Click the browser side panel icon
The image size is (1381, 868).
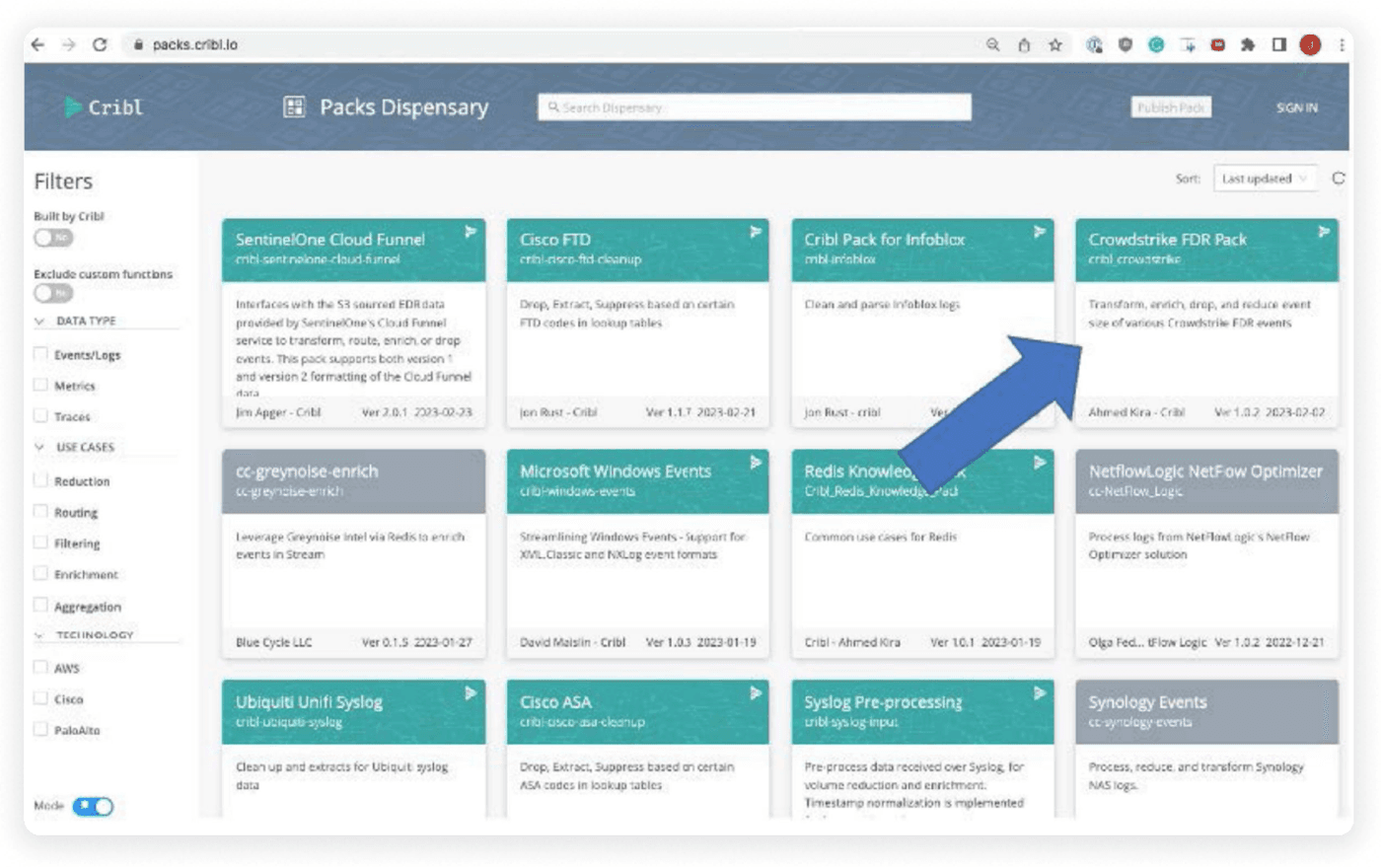pyautogui.click(x=1279, y=44)
